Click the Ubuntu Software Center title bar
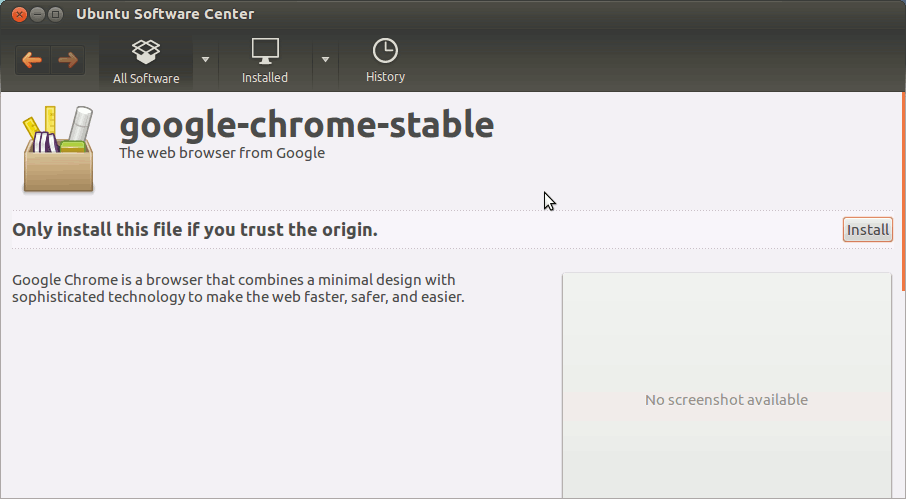The width and height of the screenshot is (906, 499). point(450,14)
